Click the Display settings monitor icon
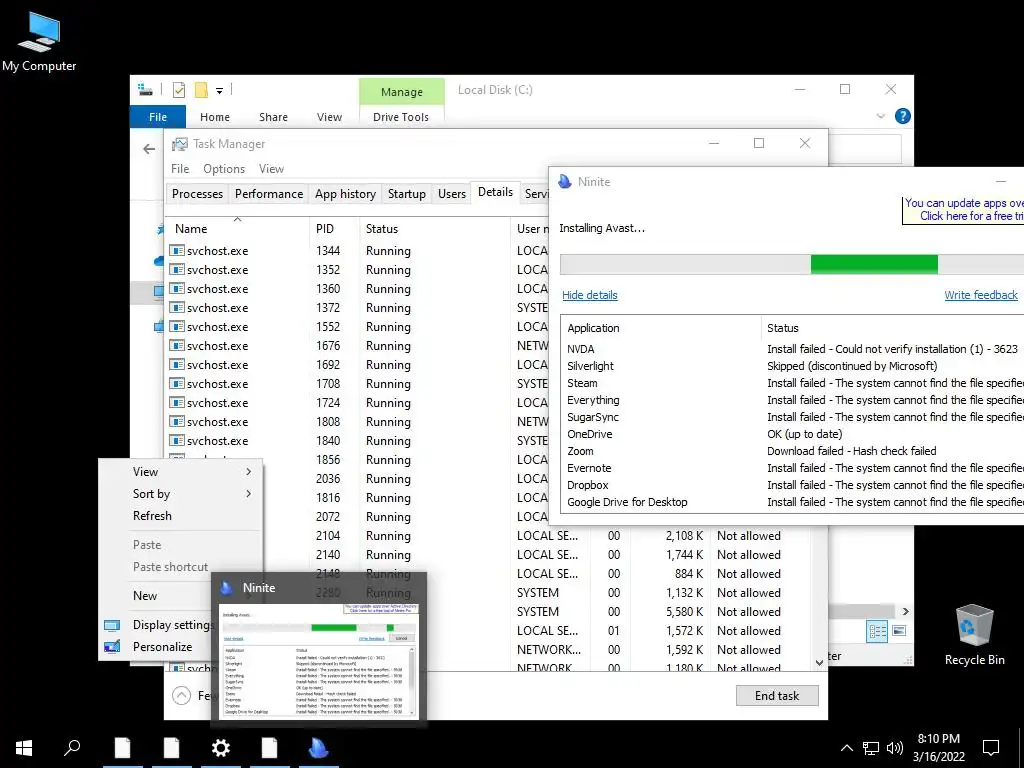This screenshot has height=768, width=1024. (112, 625)
